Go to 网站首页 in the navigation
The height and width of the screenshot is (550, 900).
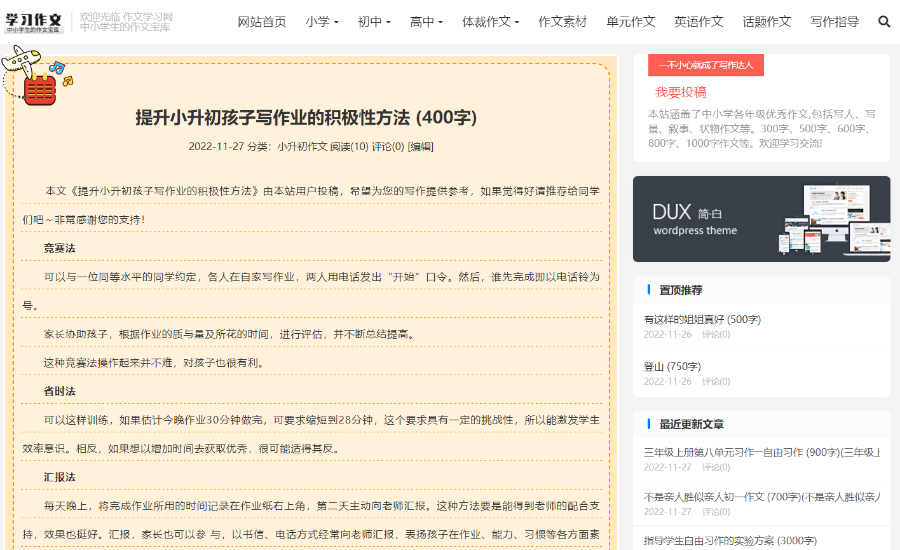pyautogui.click(x=262, y=22)
